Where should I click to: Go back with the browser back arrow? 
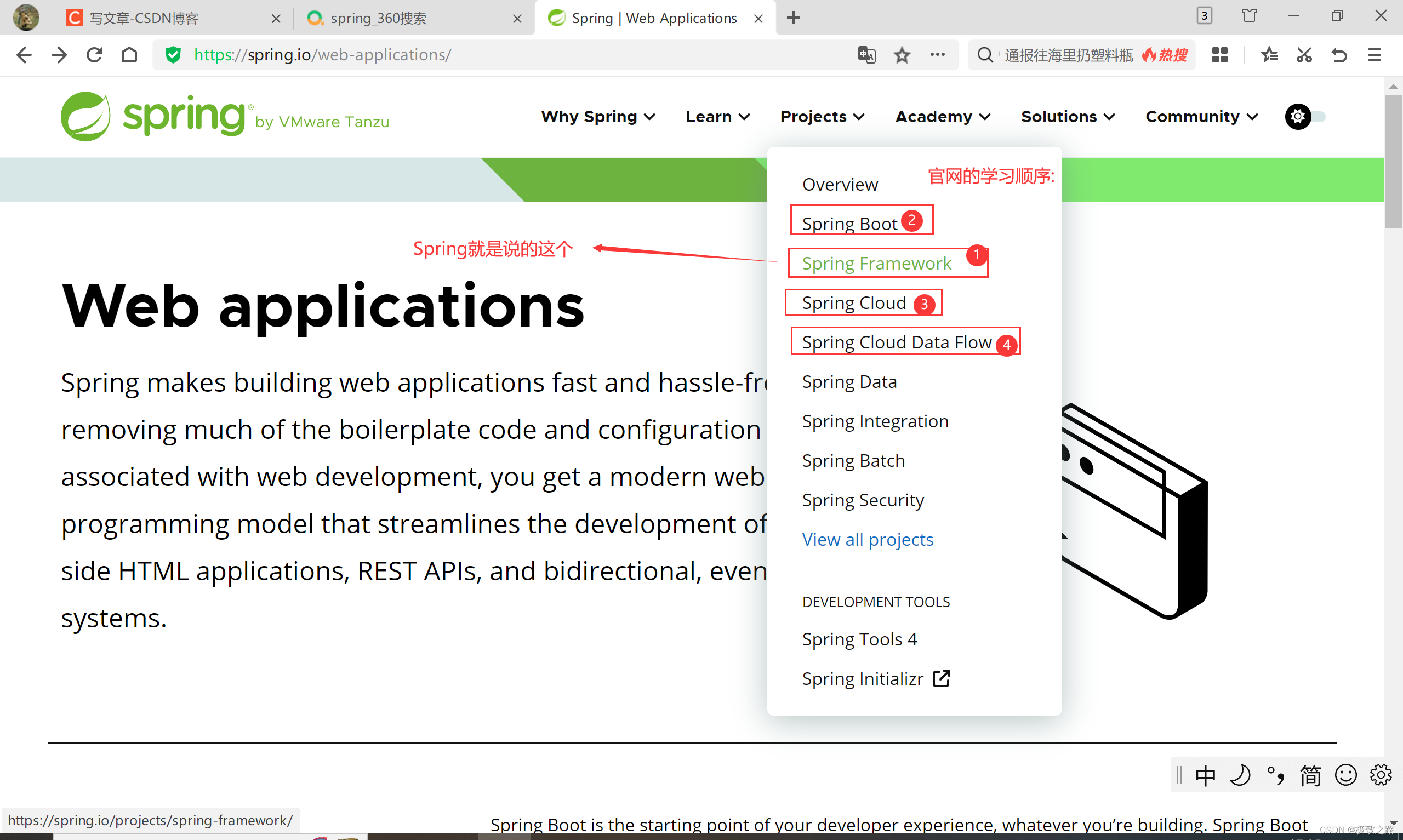coord(24,55)
